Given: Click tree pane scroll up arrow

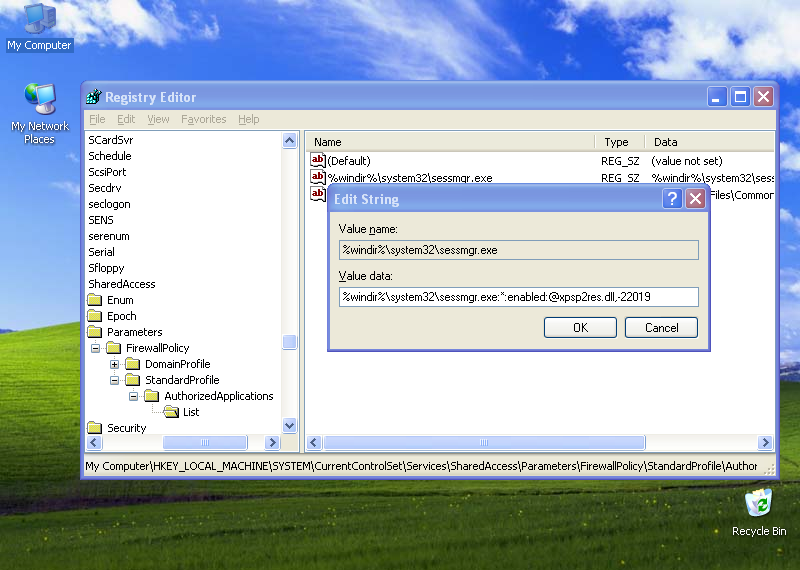Looking at the screenshot, I should tap(289, 140).
